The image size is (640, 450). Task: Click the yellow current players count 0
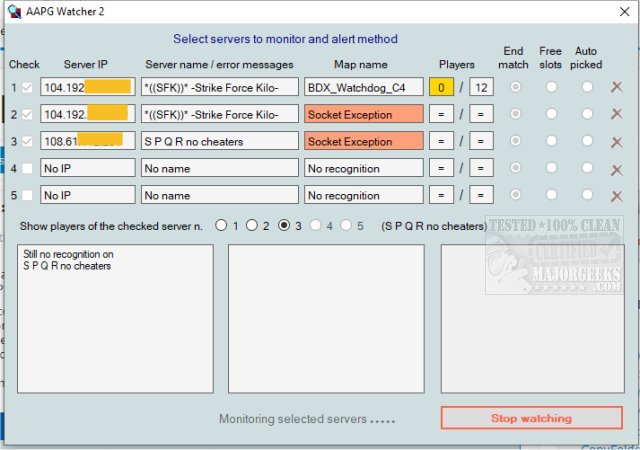[441, 87]
